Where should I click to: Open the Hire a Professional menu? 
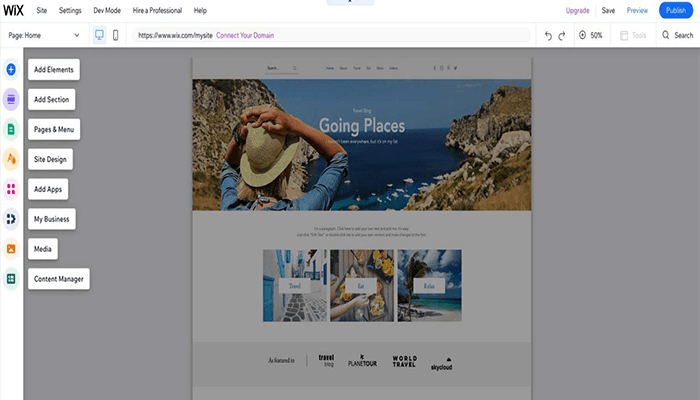[x=157, y=10]
